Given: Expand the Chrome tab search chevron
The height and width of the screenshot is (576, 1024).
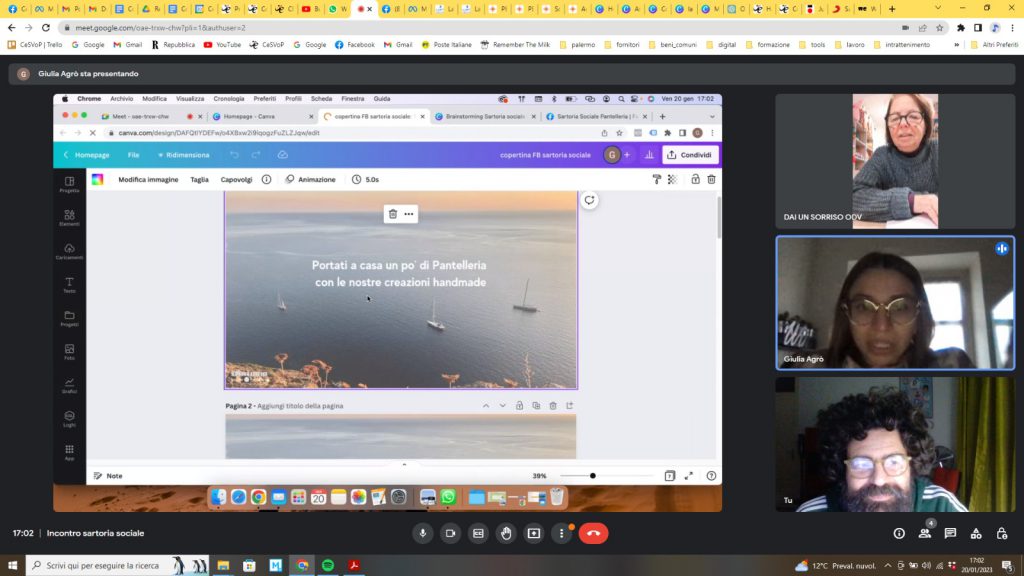Looking at the screenshot, I should tap(938, 8).
